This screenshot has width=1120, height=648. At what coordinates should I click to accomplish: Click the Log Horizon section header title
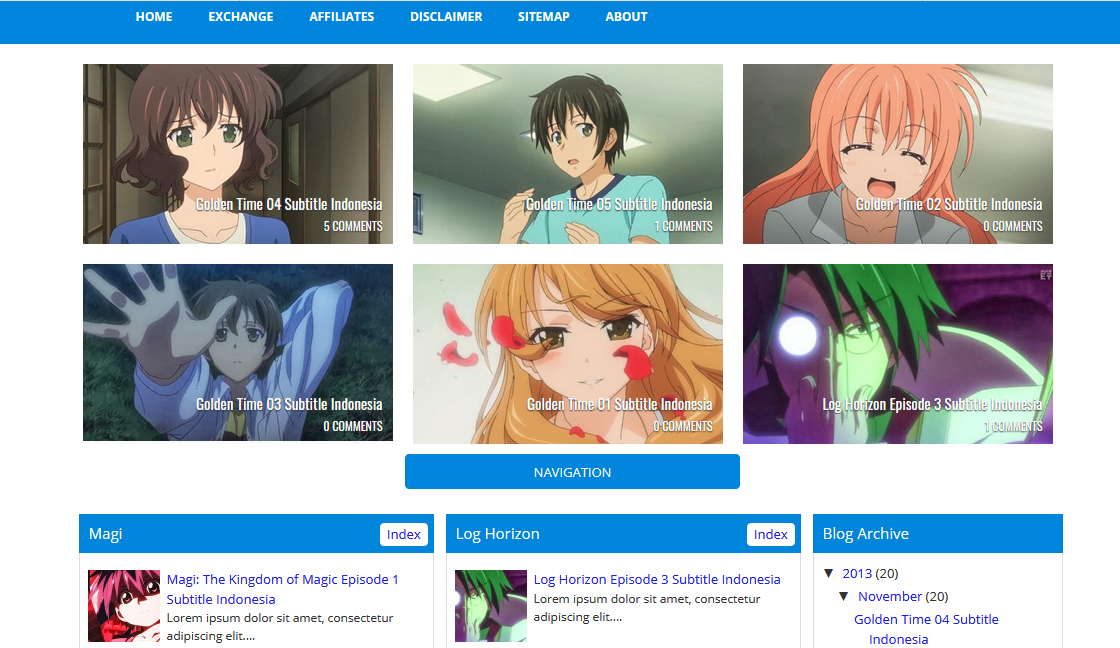[498, 534]
